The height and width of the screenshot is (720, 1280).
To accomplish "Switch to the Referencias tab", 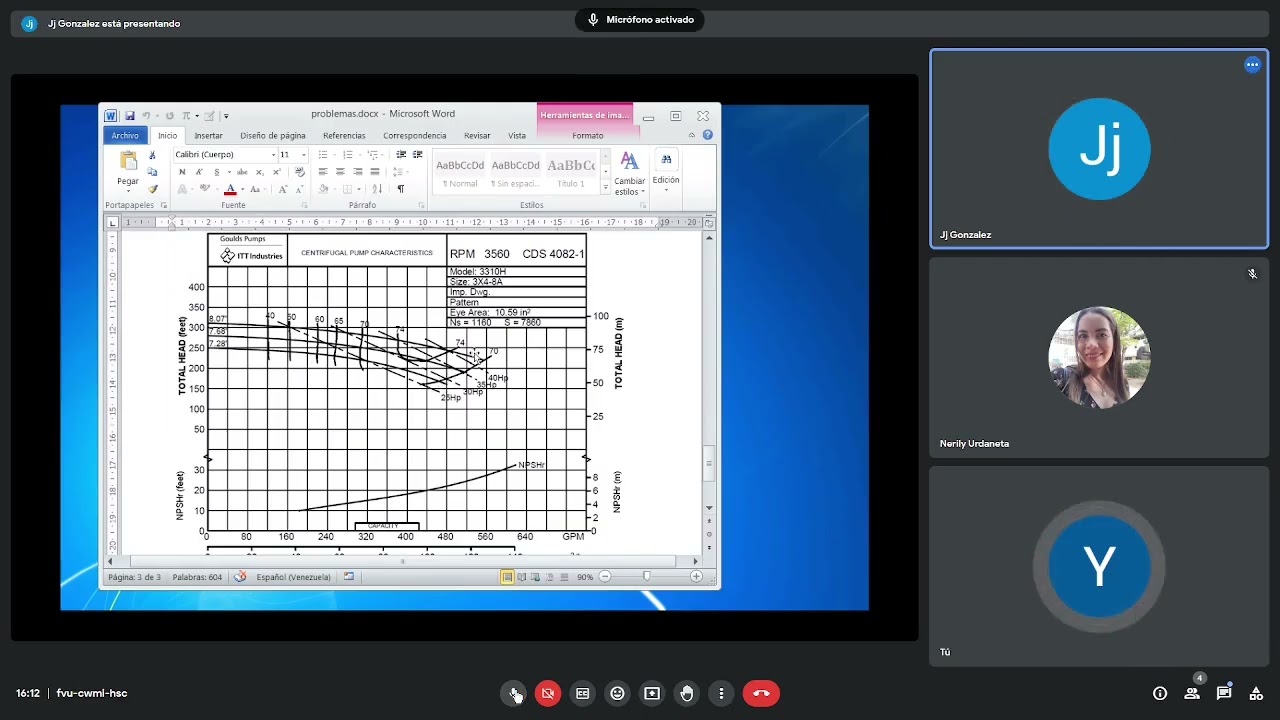I will (344, 135).
